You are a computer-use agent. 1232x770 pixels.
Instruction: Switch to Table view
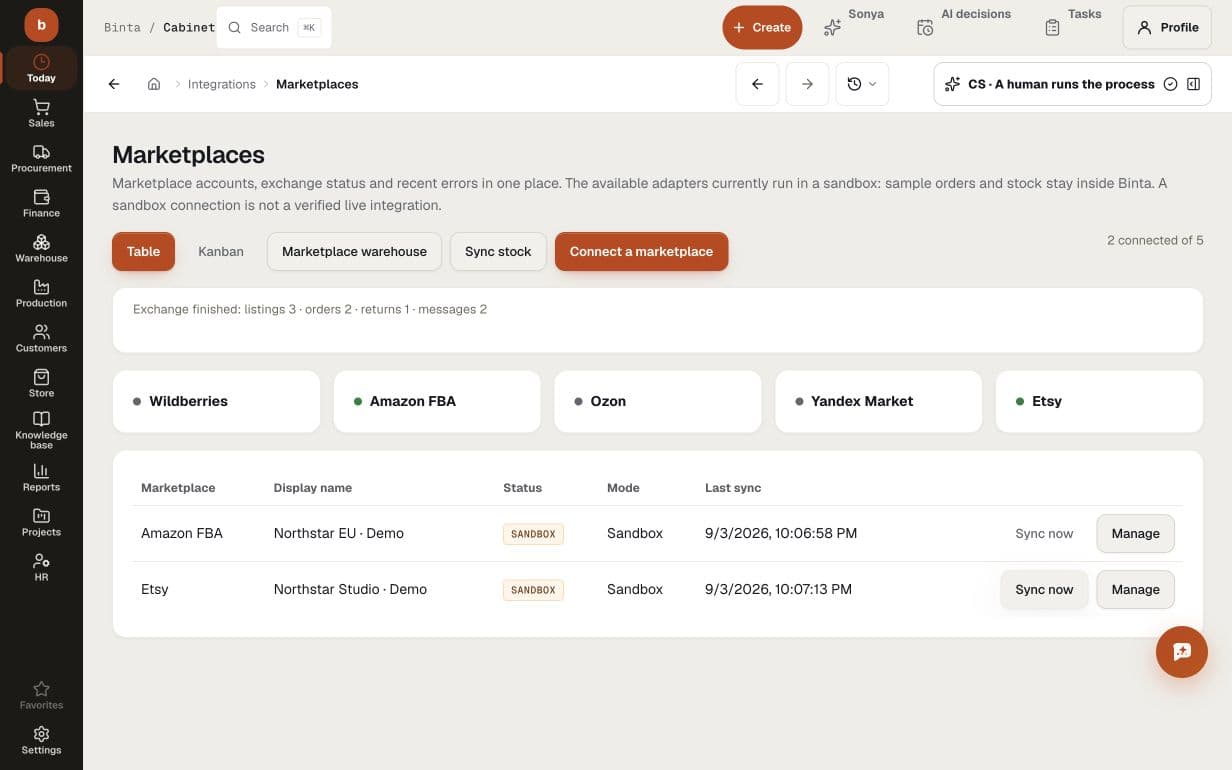coord(143,251)
